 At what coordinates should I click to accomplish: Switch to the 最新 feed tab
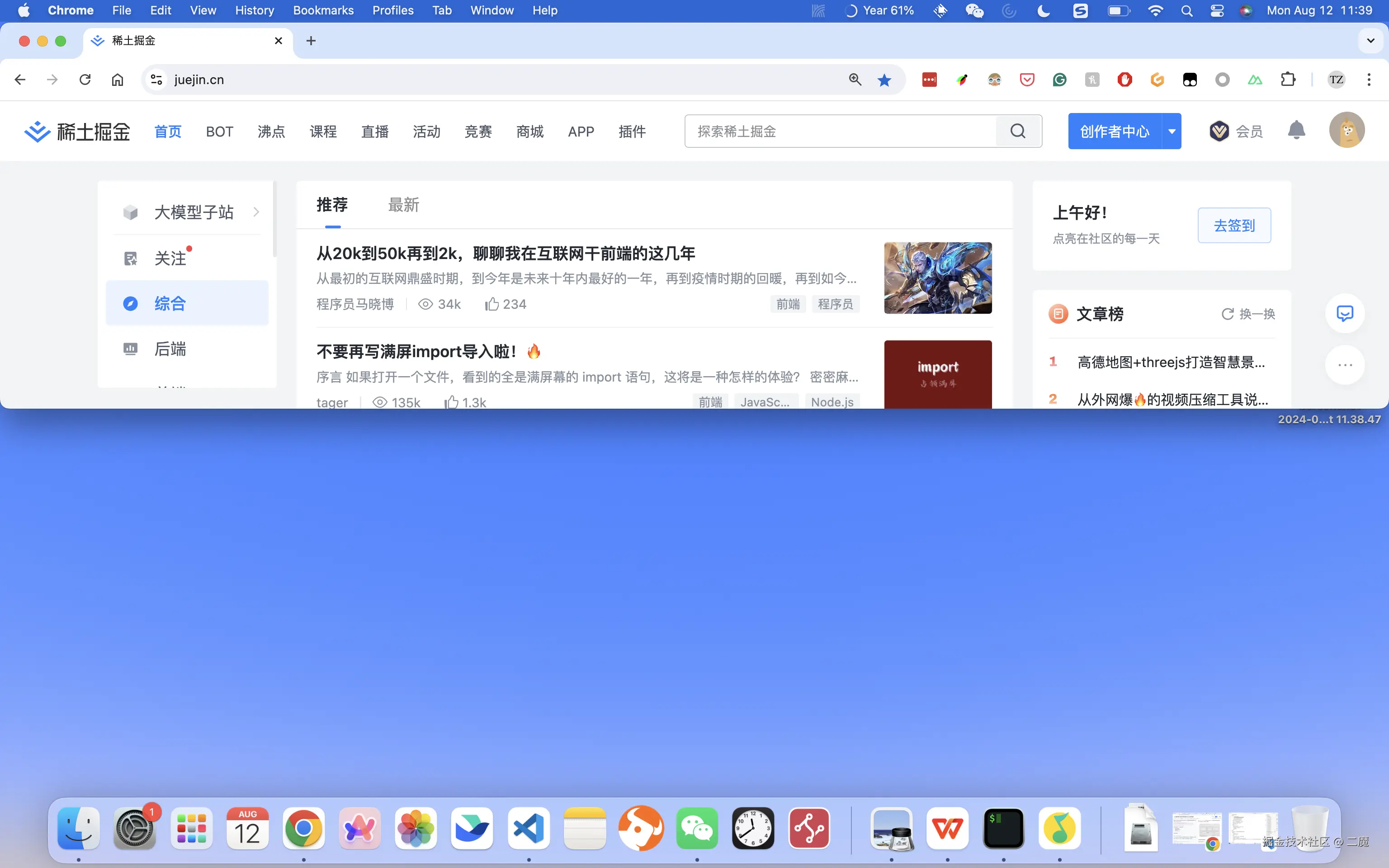[403, 204]
